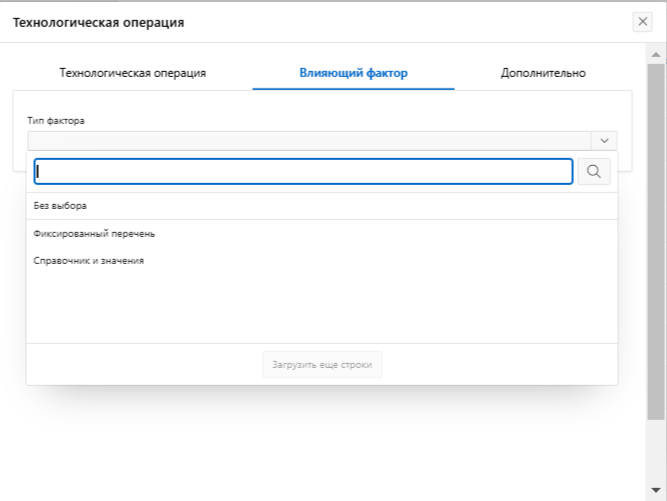The image size is (667, 501).
Task: Click the scroll up arrow of dialog
Action: click(656, 52)
